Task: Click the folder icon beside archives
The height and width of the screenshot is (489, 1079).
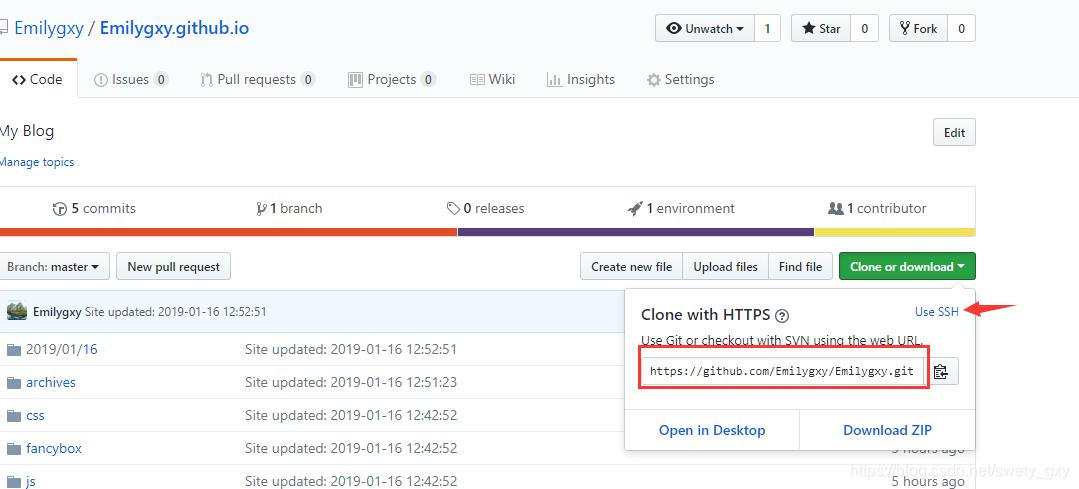Action: pos(14,382)
